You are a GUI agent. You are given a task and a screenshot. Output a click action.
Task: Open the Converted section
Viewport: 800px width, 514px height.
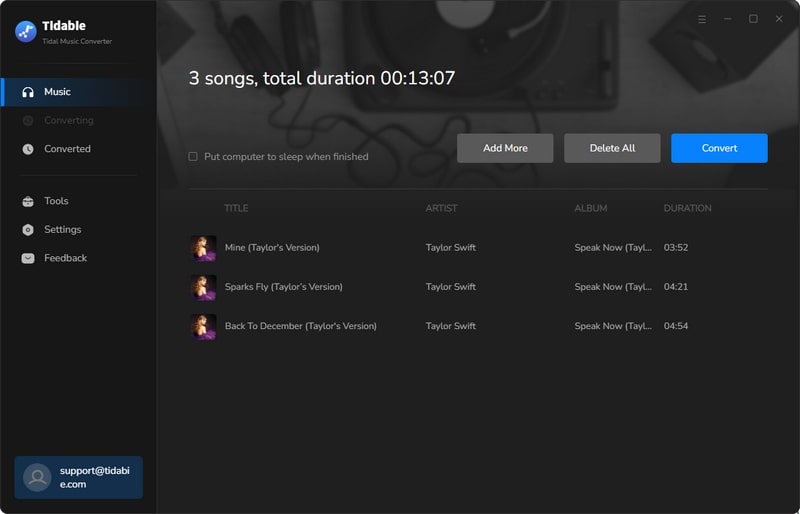point(67,149)
